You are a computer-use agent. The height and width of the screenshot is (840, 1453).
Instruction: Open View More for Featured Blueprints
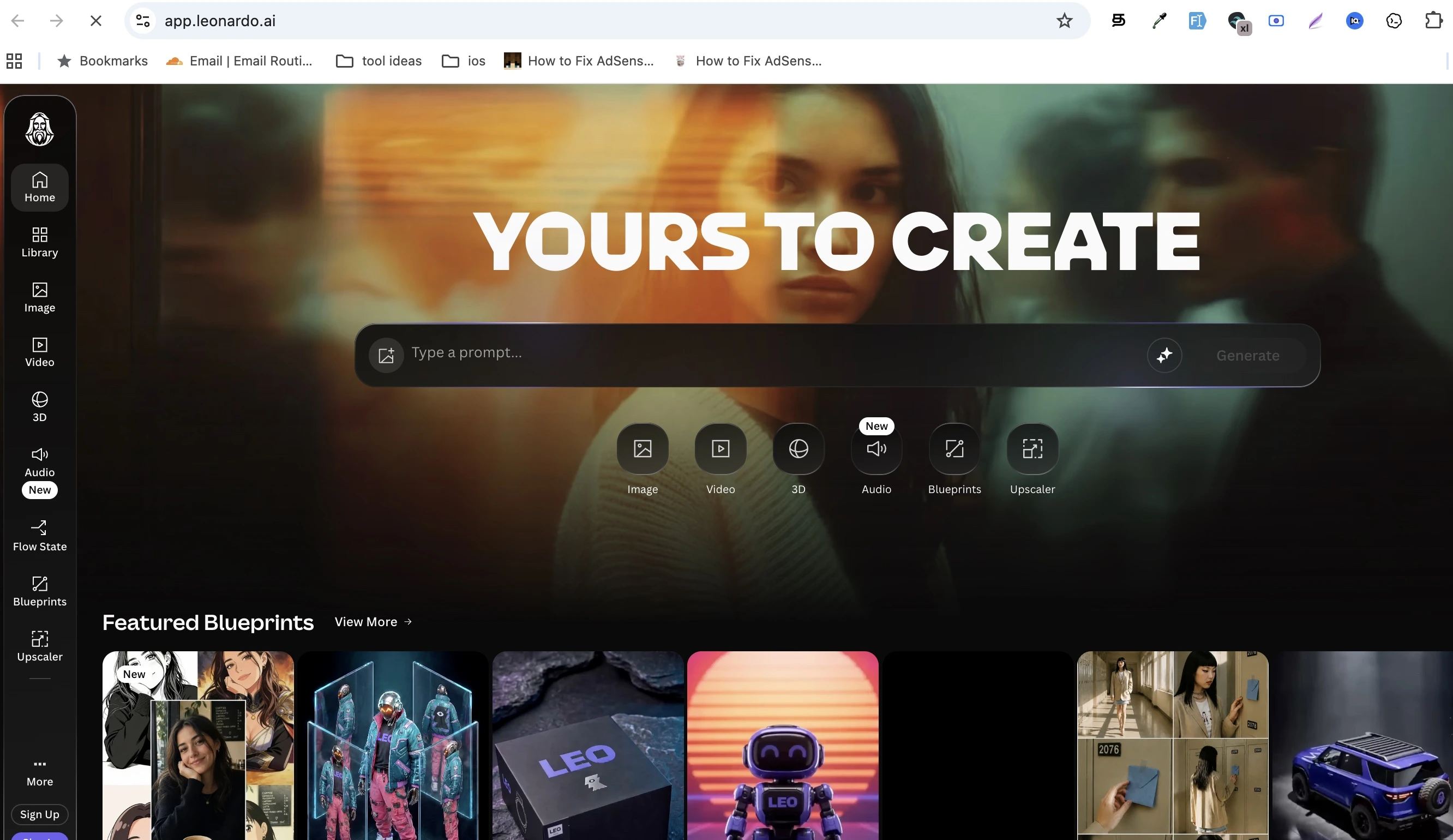(374, 621)
